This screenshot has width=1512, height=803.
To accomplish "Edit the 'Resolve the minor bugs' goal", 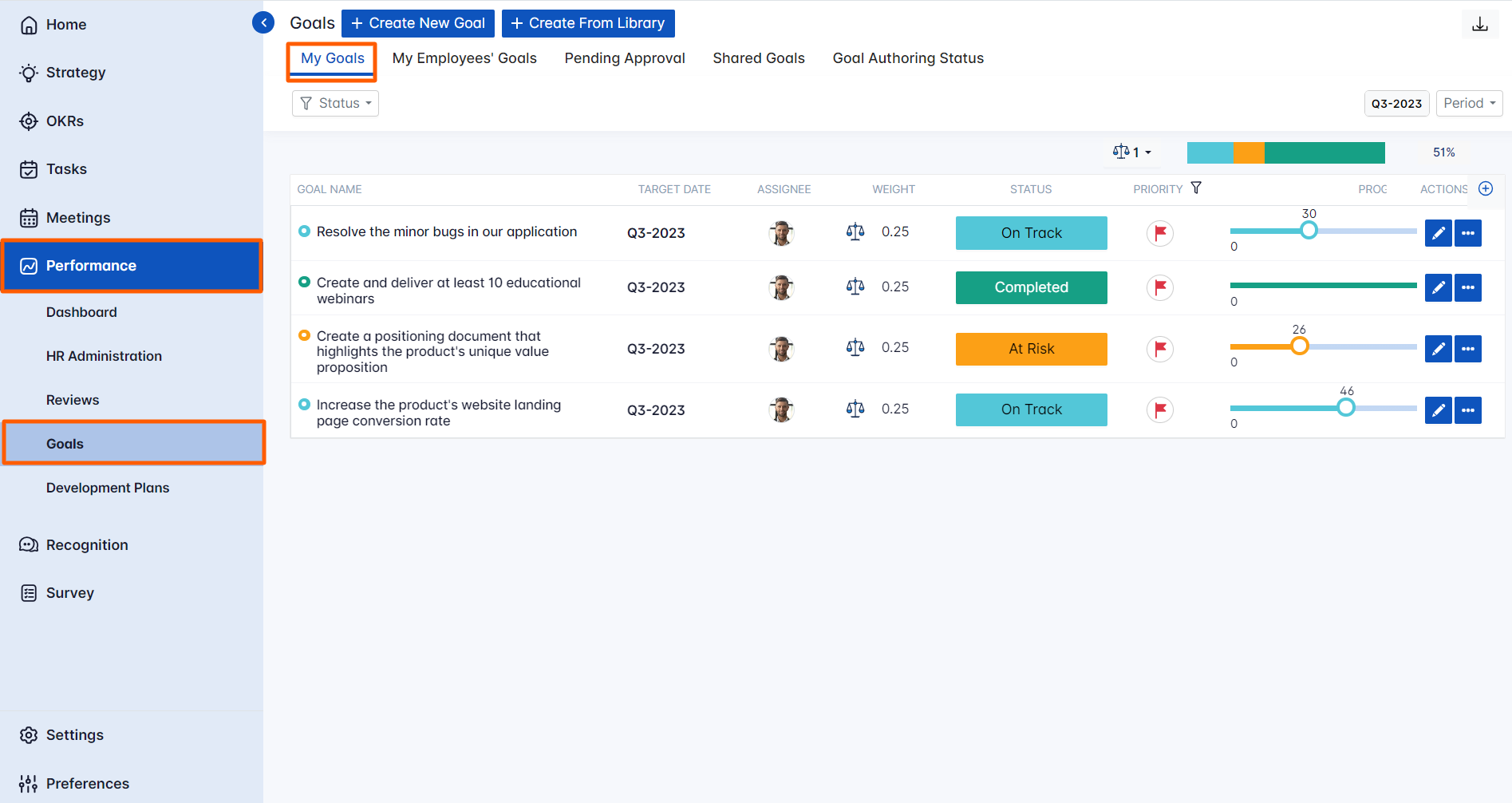I will point(1438,233).
